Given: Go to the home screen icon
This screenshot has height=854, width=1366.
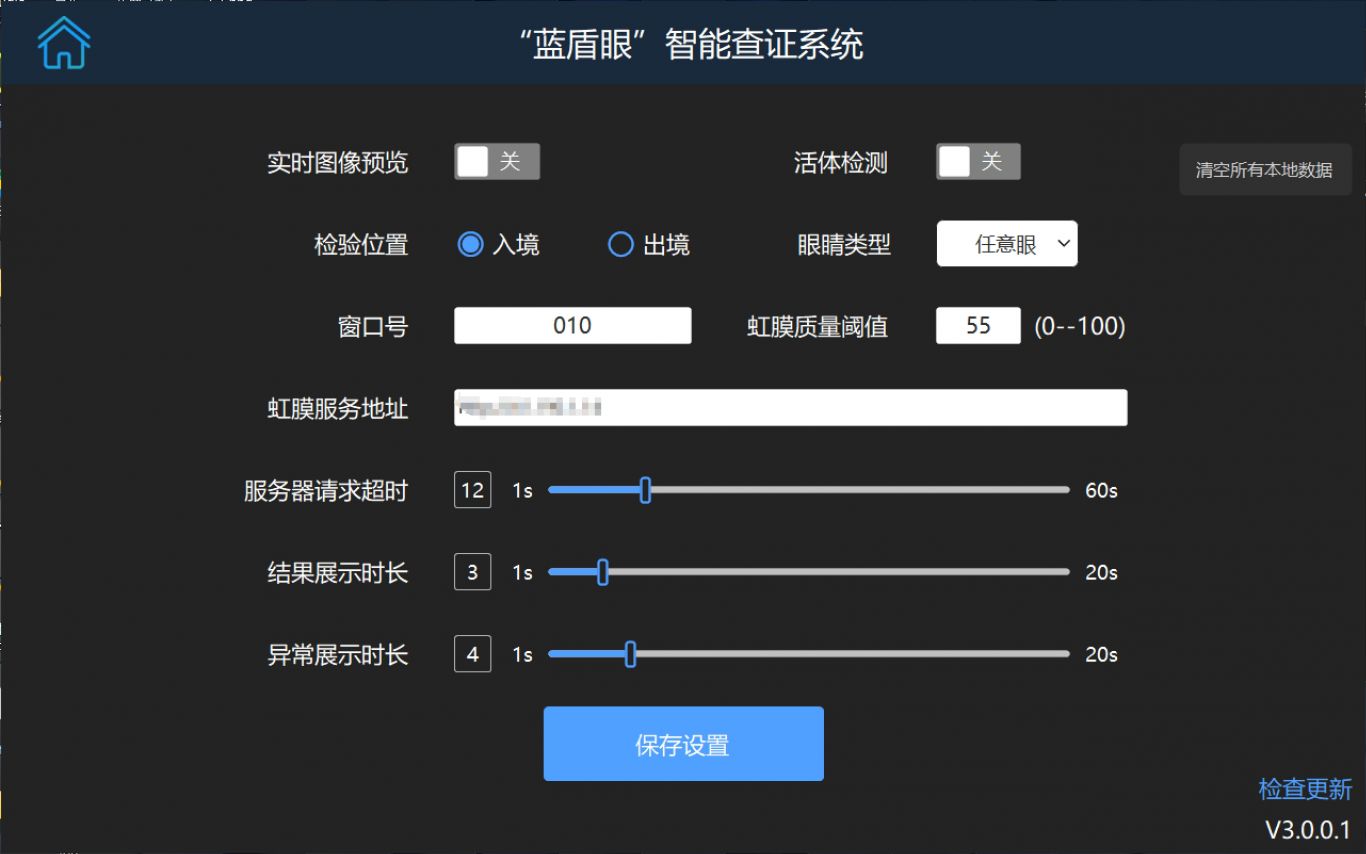Looking at the screenshot, I should [x=64, y=43].
